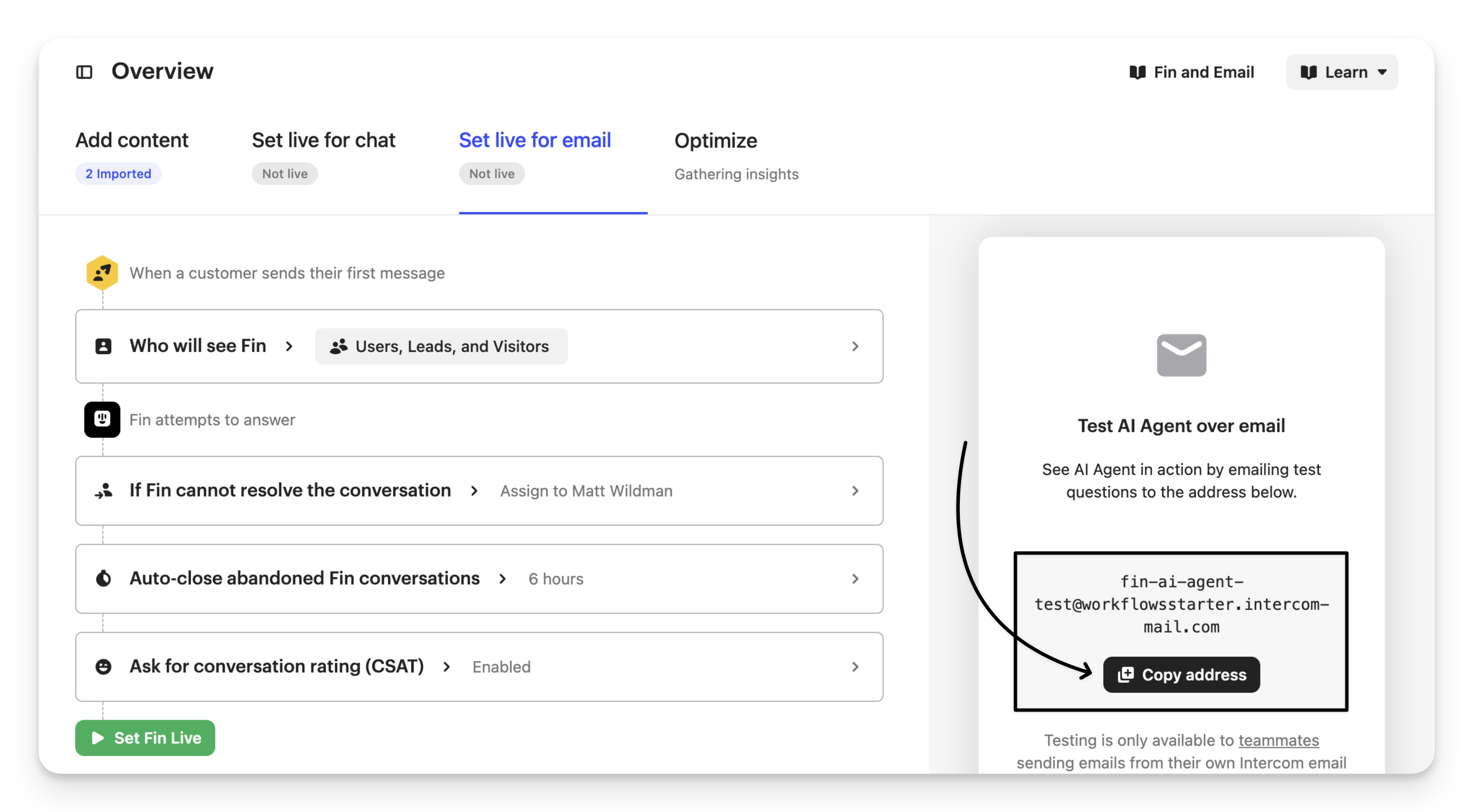Switch to the Add content tab

132,140
